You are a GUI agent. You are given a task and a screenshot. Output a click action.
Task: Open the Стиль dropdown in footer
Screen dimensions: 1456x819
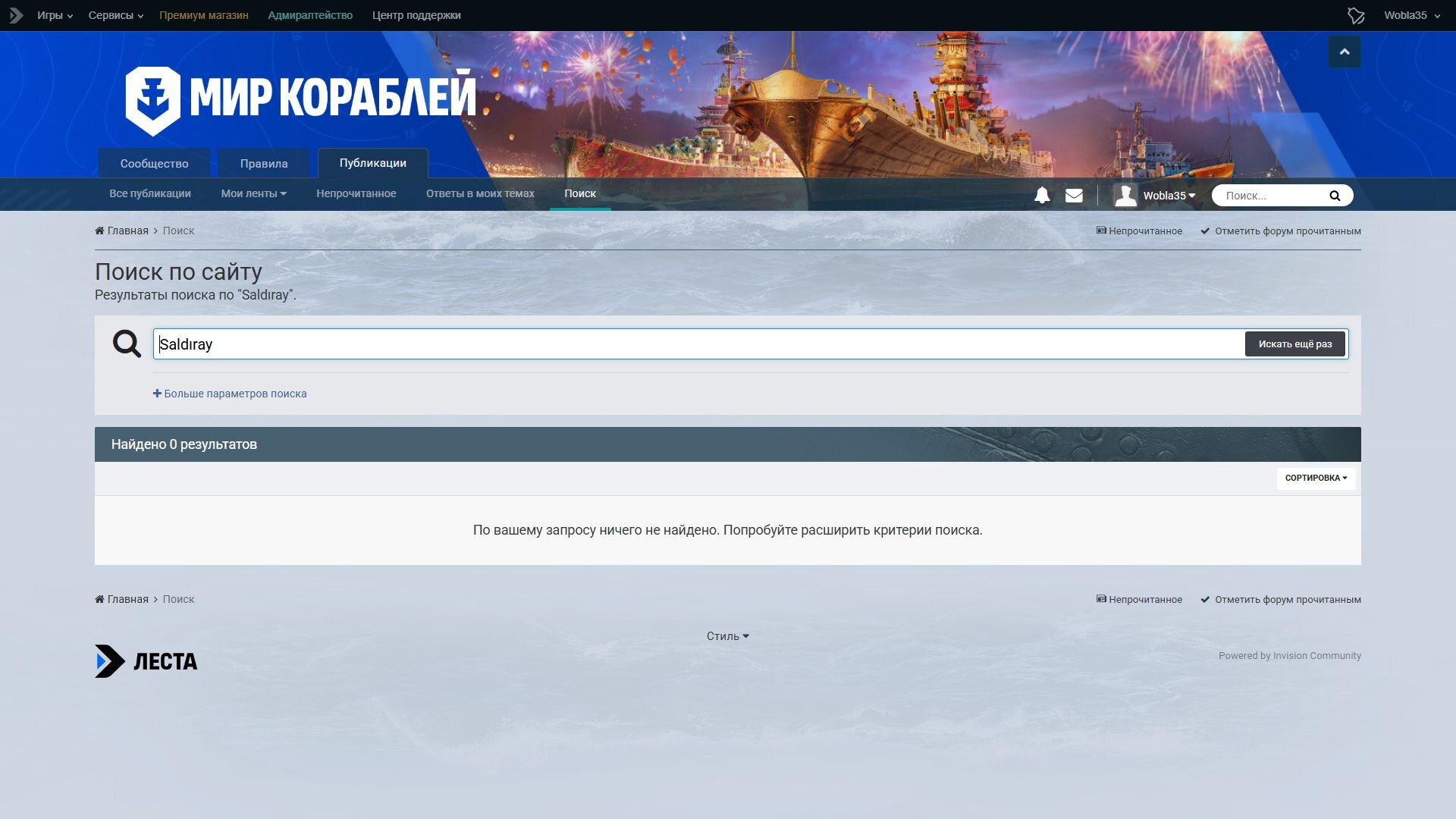click(727, 636)
